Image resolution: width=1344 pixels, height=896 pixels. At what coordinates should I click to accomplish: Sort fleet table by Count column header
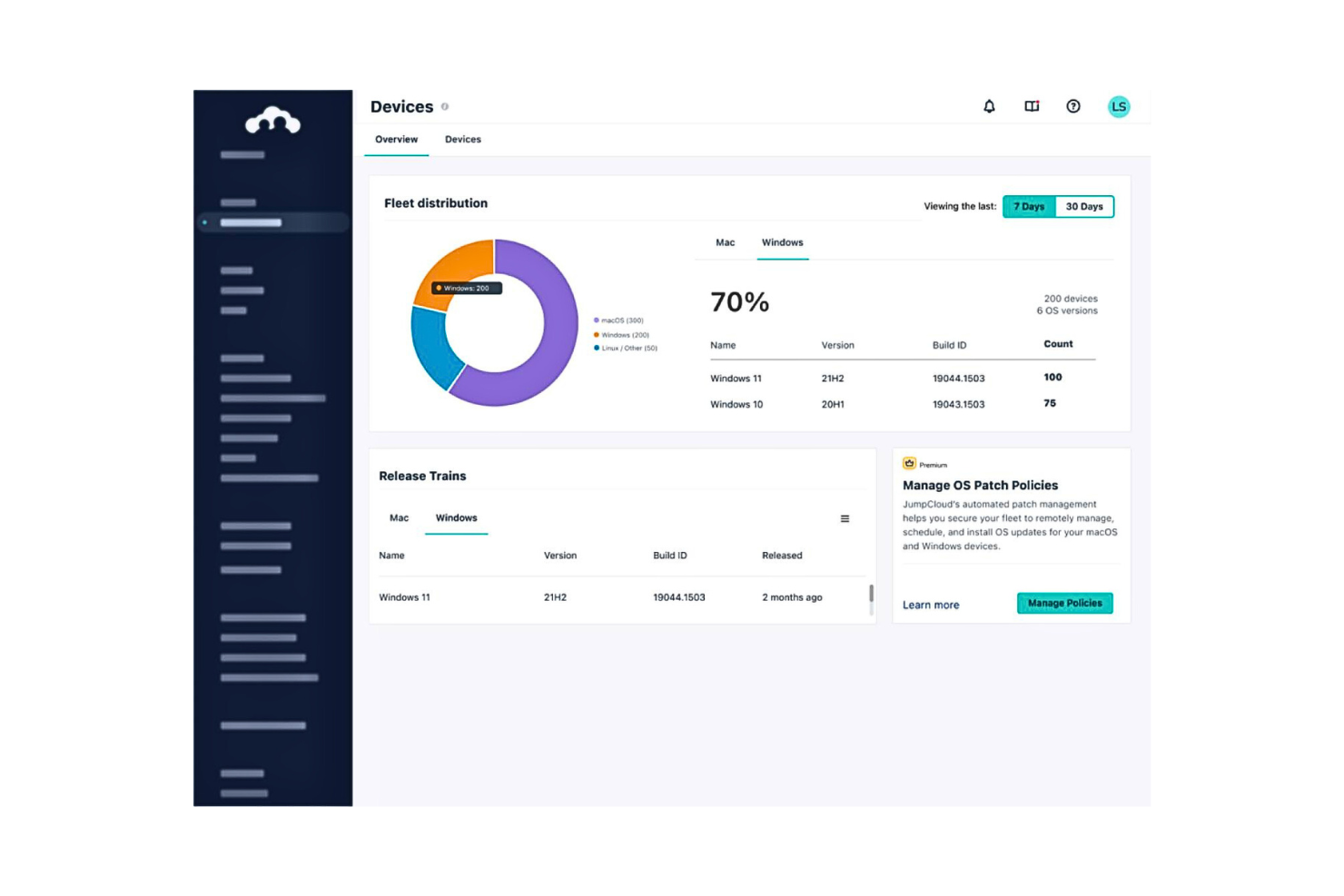(x=1058, y=344)
